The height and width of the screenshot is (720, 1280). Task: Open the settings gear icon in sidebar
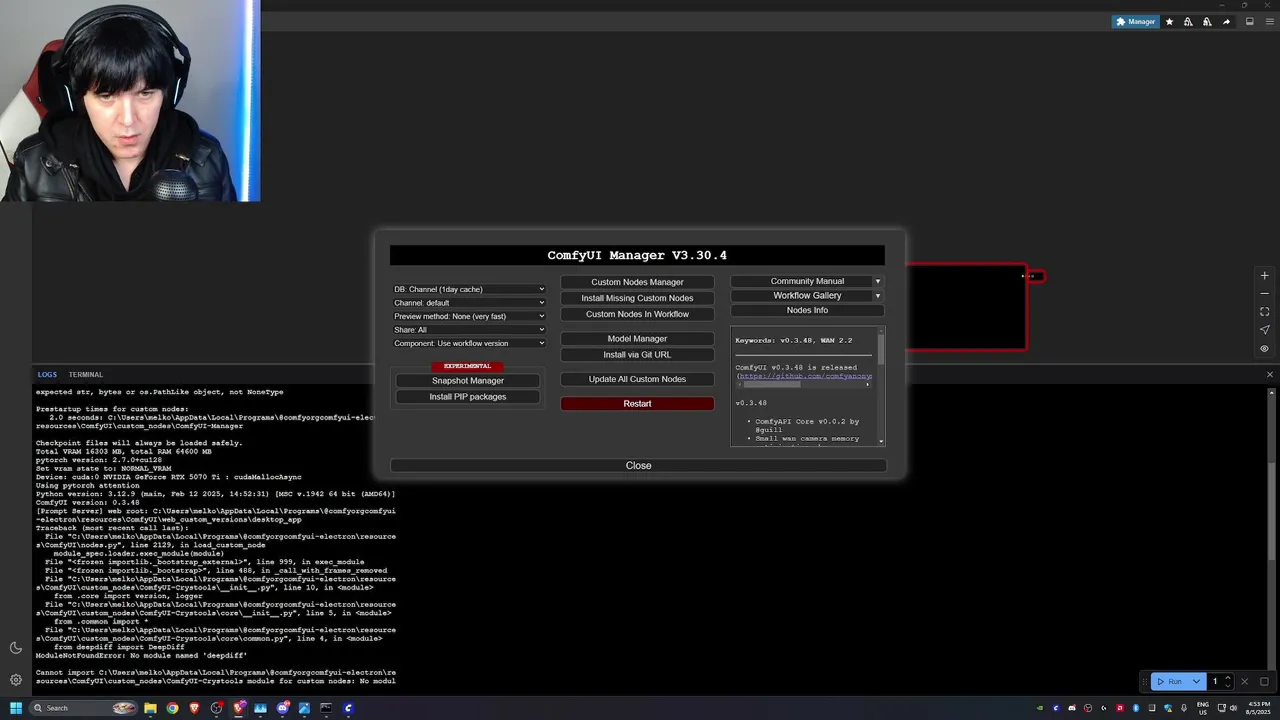[x=16, y=680]
